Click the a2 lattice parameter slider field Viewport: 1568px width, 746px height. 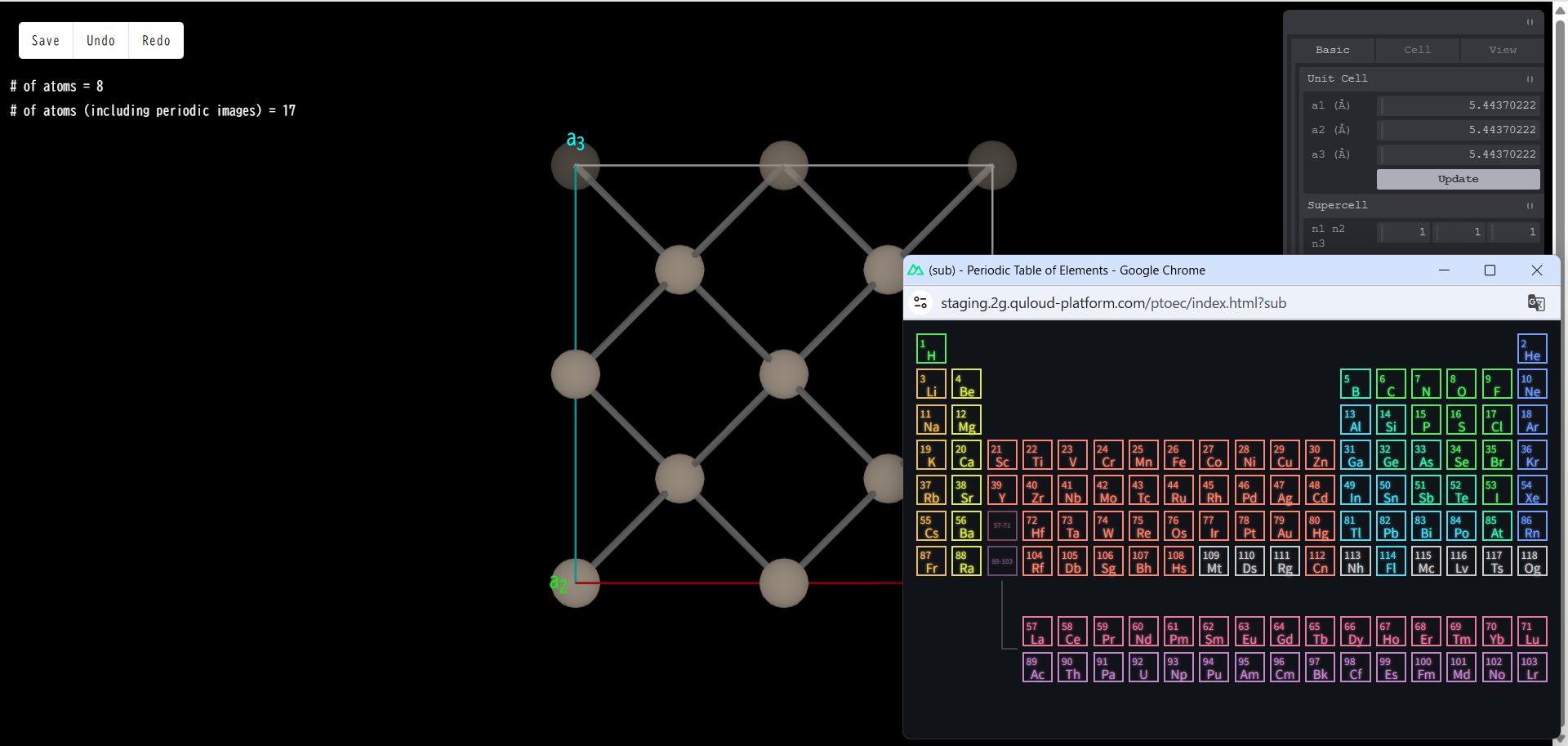[x=1459, y=129]
